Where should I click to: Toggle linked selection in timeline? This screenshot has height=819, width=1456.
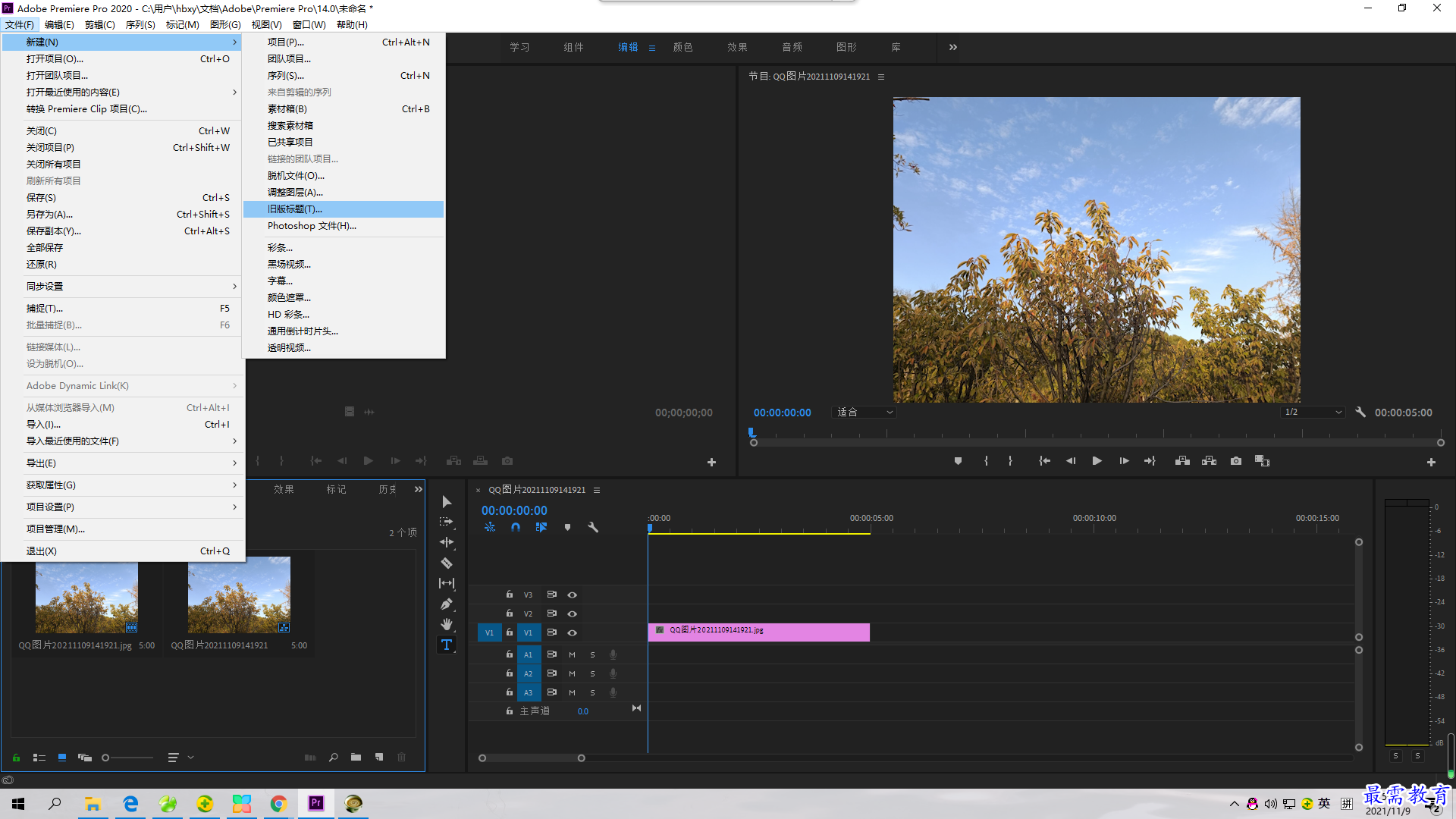click(541, 527)
